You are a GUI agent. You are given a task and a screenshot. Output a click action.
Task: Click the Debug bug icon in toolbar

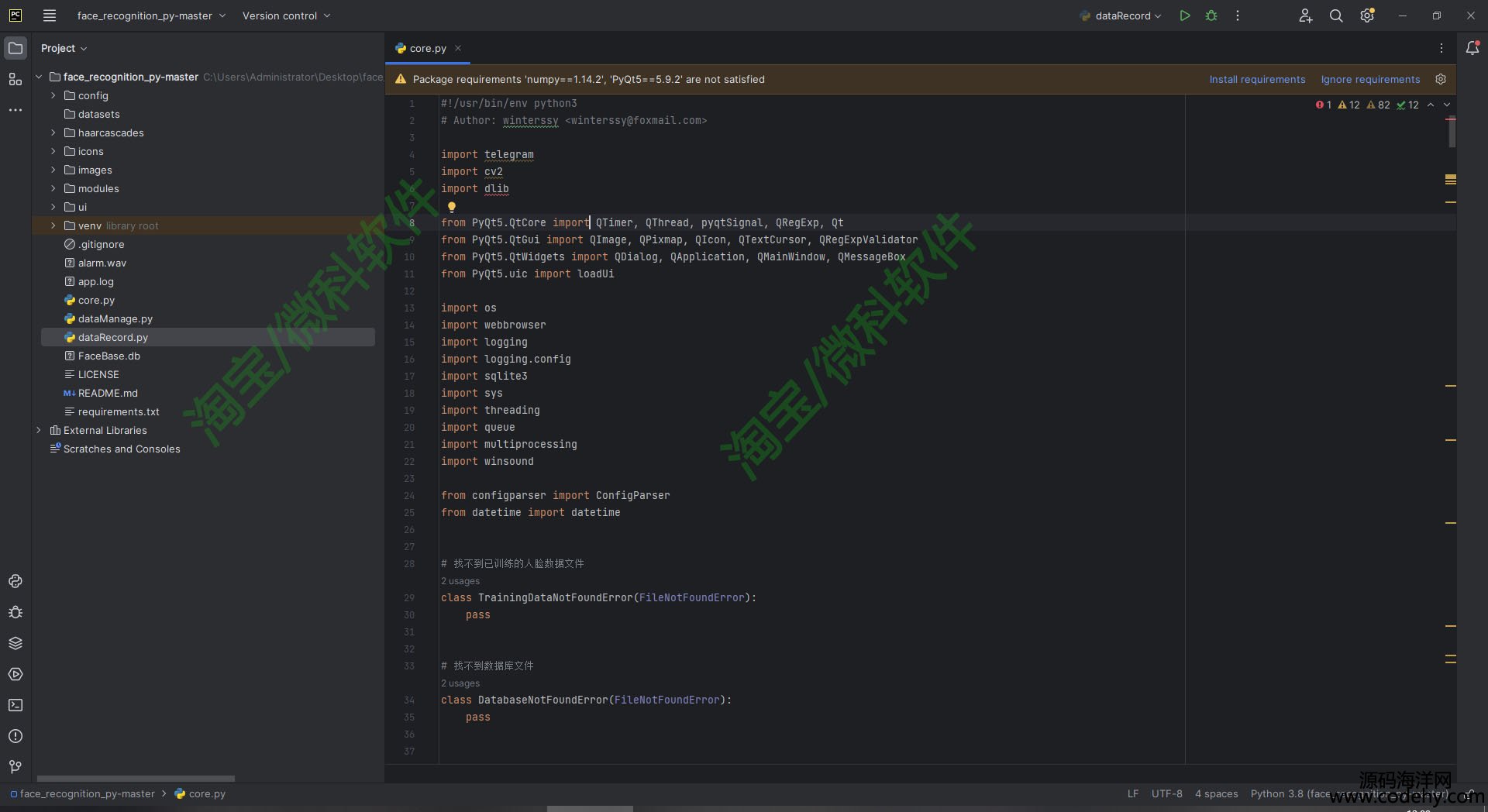click(1211, 15)
